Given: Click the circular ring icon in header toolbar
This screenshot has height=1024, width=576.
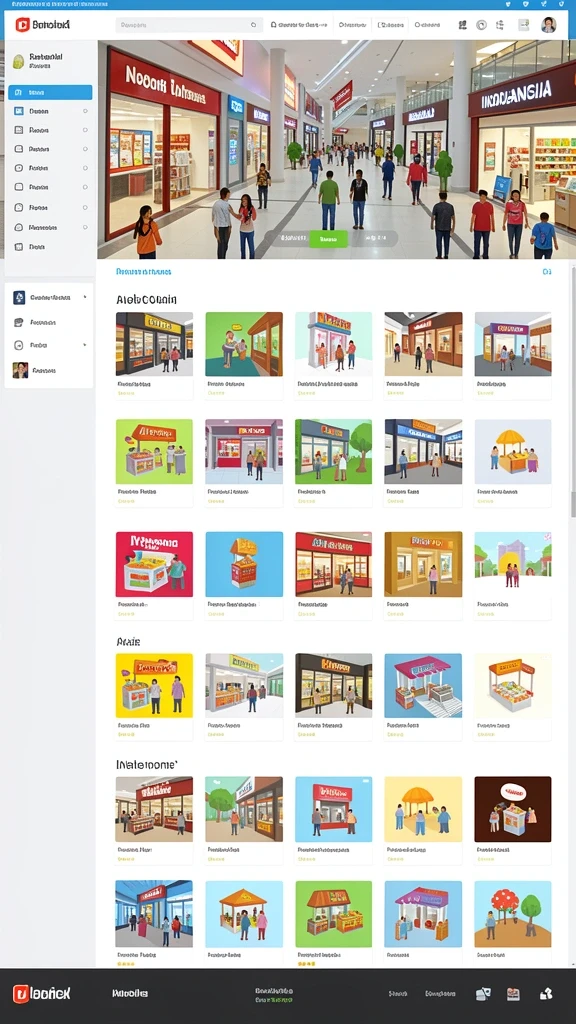Looking at the screenshot, I should coord(481,25).
